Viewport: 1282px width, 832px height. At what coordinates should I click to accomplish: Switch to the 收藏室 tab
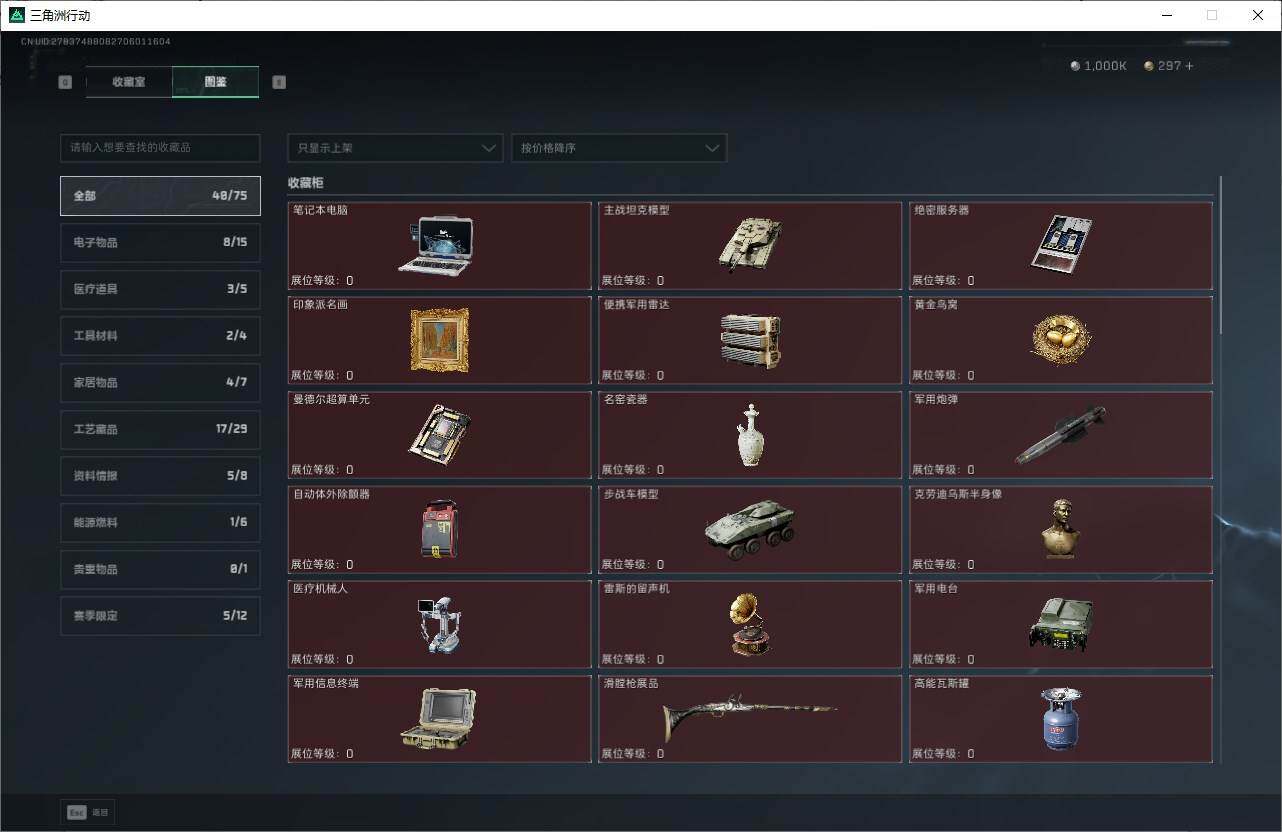click(129, 82)
